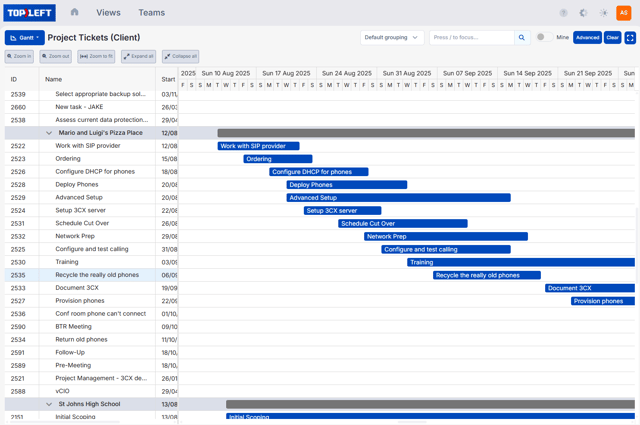Click ticket ID 2522
Viewport: 640px width, 425px height.
pyautogui.click(x=18, y=146)
